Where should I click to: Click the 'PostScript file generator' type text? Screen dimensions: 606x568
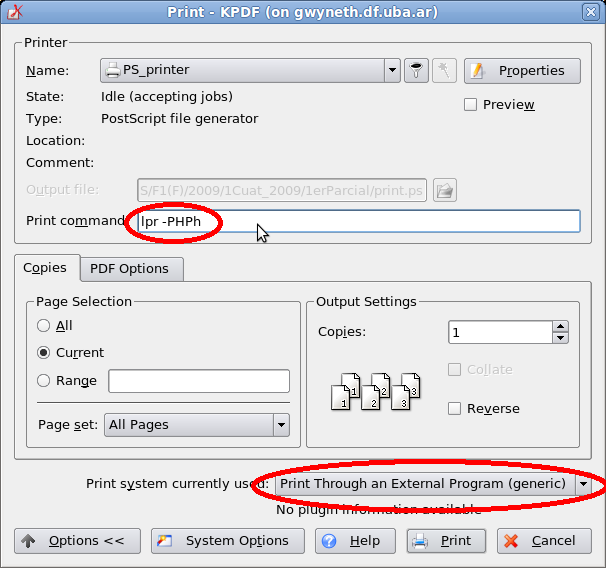pos(179,119)
